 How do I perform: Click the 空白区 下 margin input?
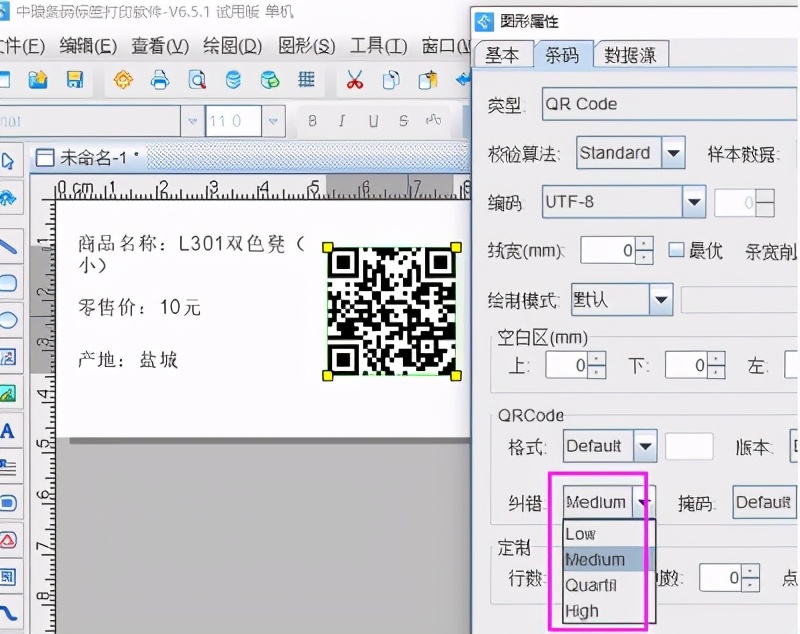(x=686, y=365)
